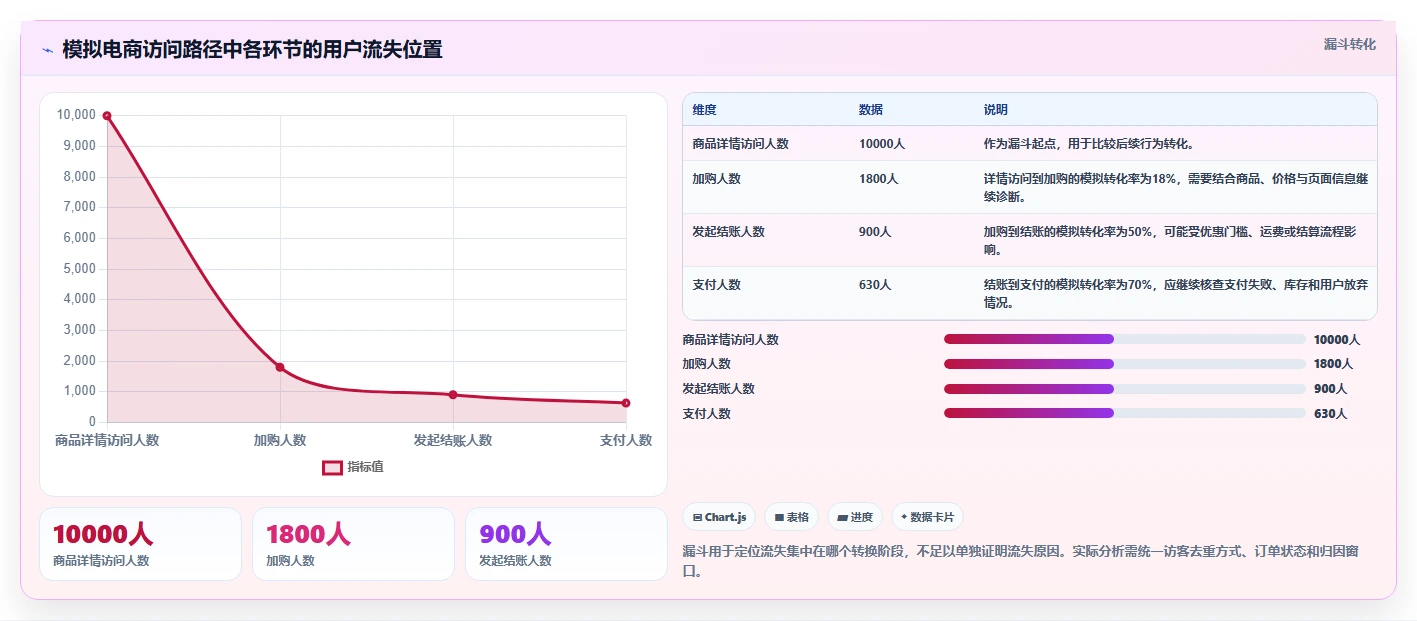Viewport: 1417px width, 621px height.
Task: Click progress bar for 支付人数
Action: [x=1124, y=413]
